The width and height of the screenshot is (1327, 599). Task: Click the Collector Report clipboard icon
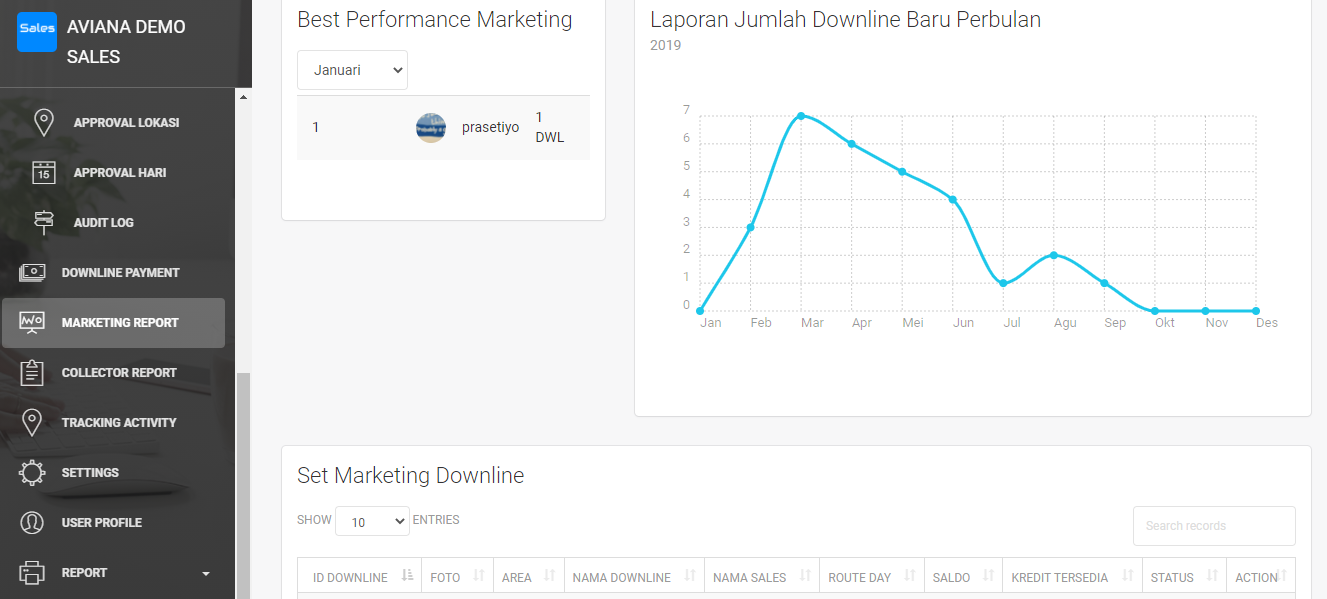(x=32, y=372)
